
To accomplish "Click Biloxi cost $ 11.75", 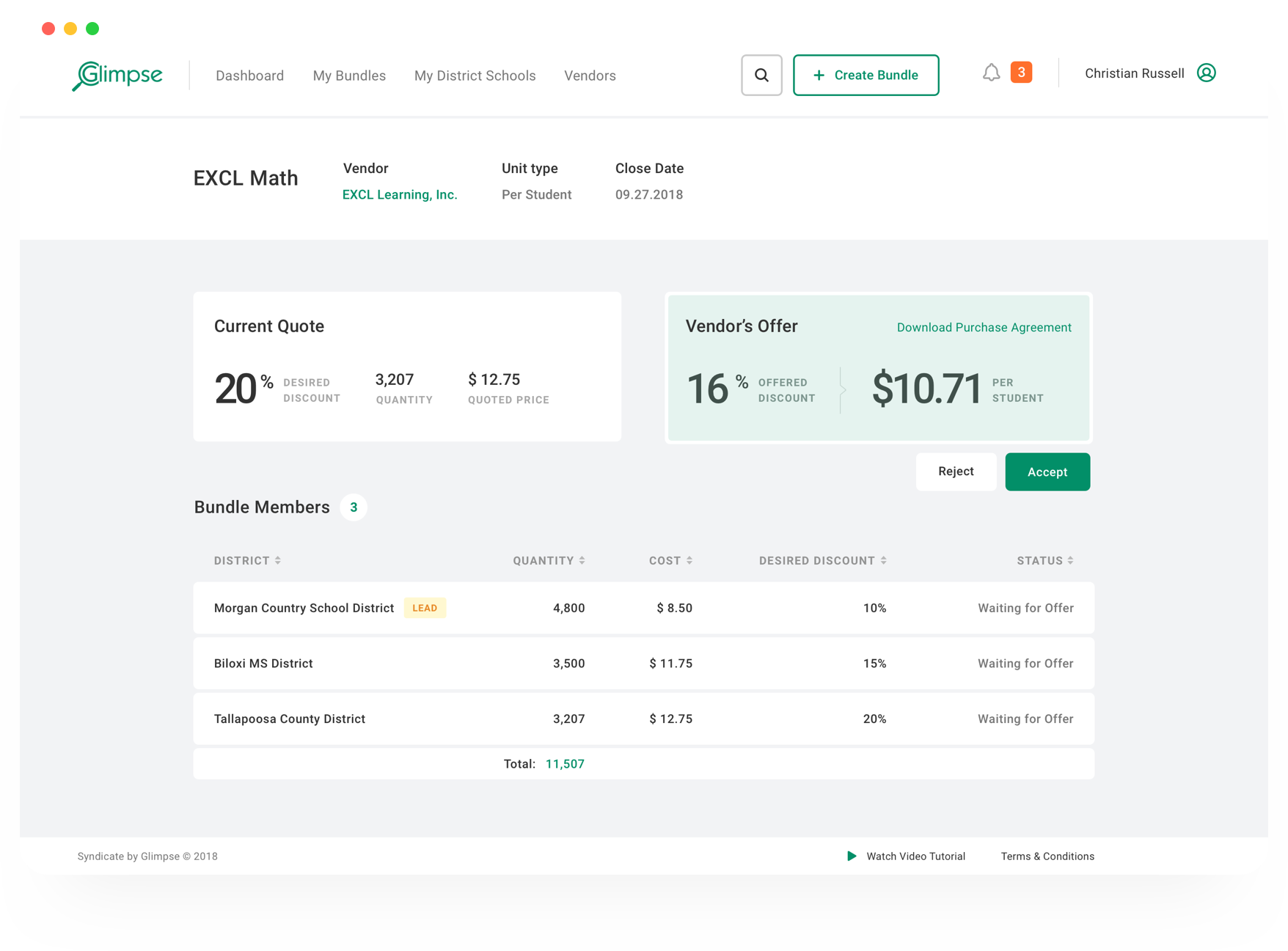I will [x=670, y=664].
